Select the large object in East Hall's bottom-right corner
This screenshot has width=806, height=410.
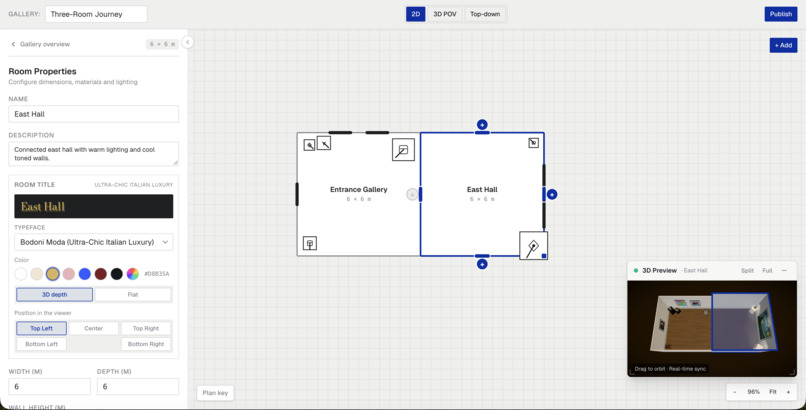tap(533, 246)
